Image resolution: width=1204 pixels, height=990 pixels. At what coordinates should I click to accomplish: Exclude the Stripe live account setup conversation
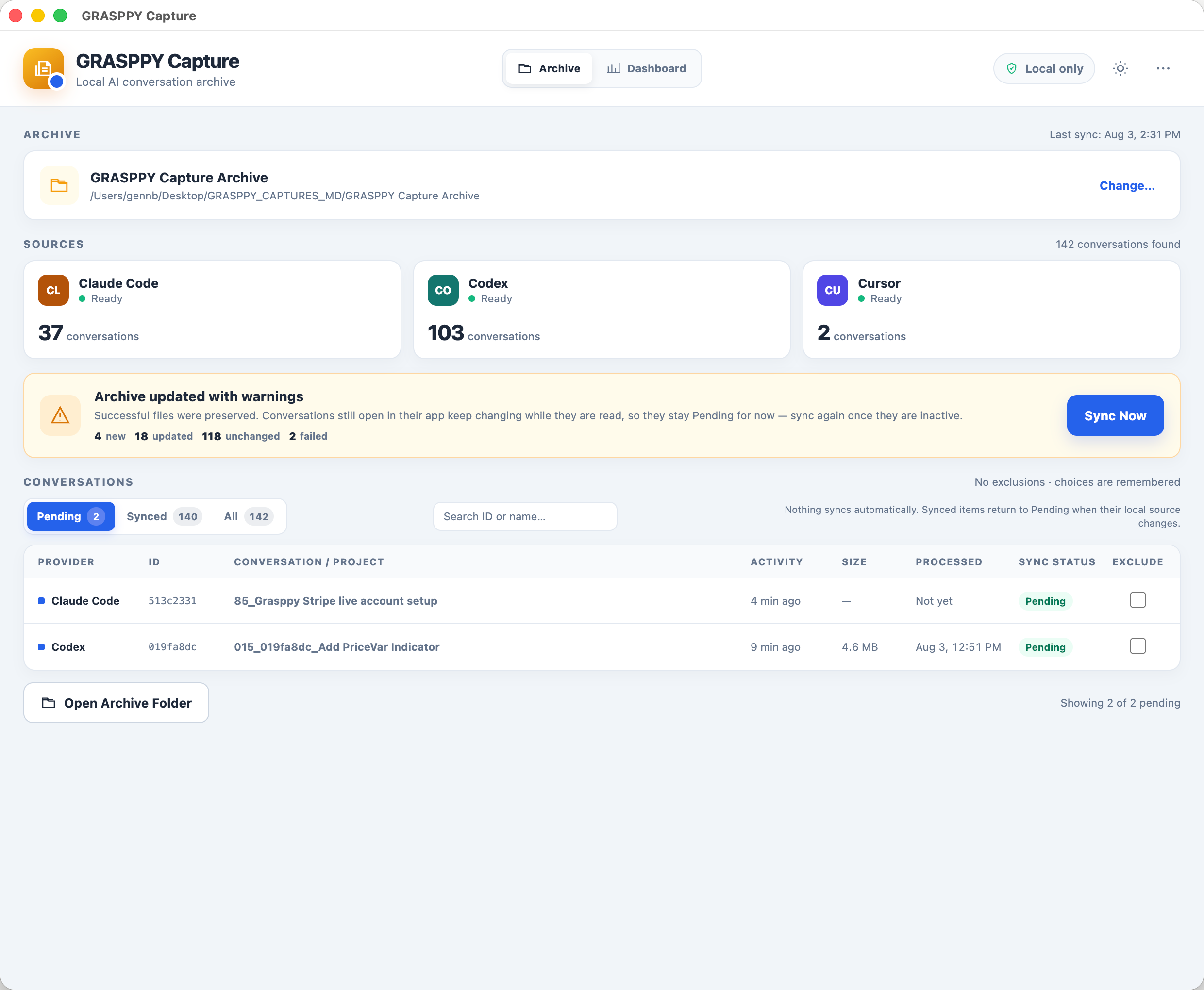pos(1138,600)
